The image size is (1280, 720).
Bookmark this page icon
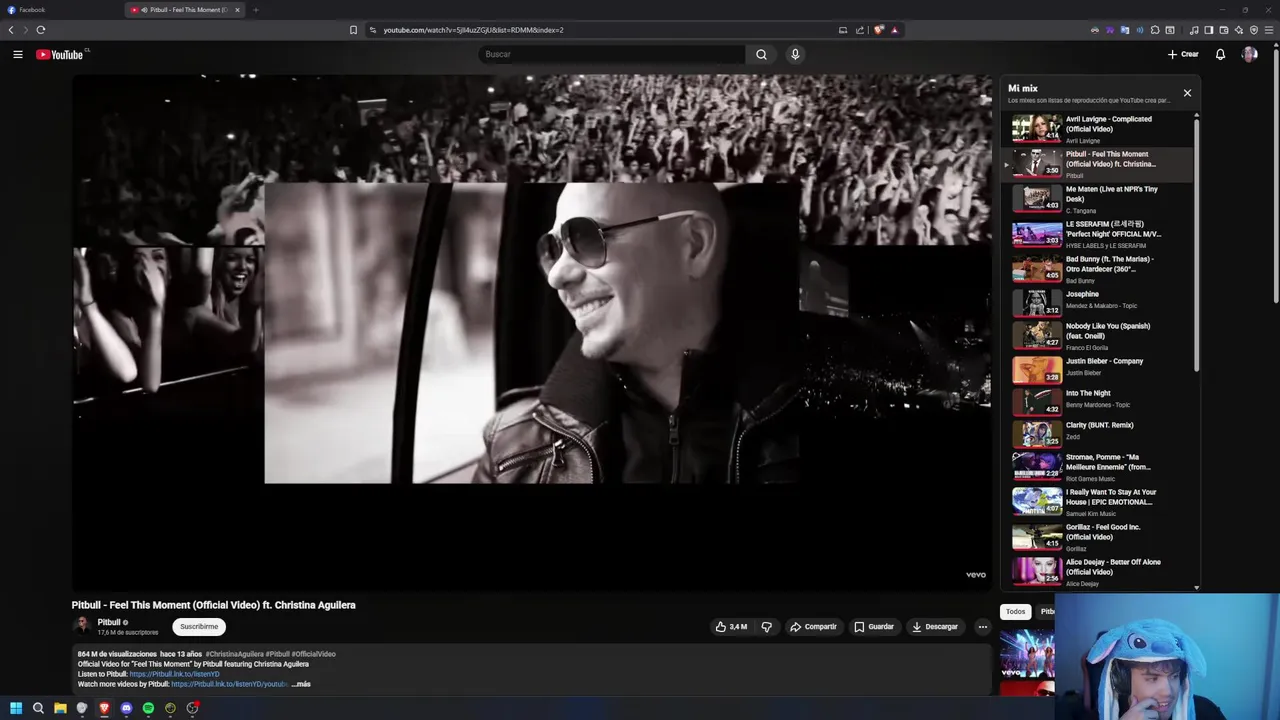[x=353, y=30]
